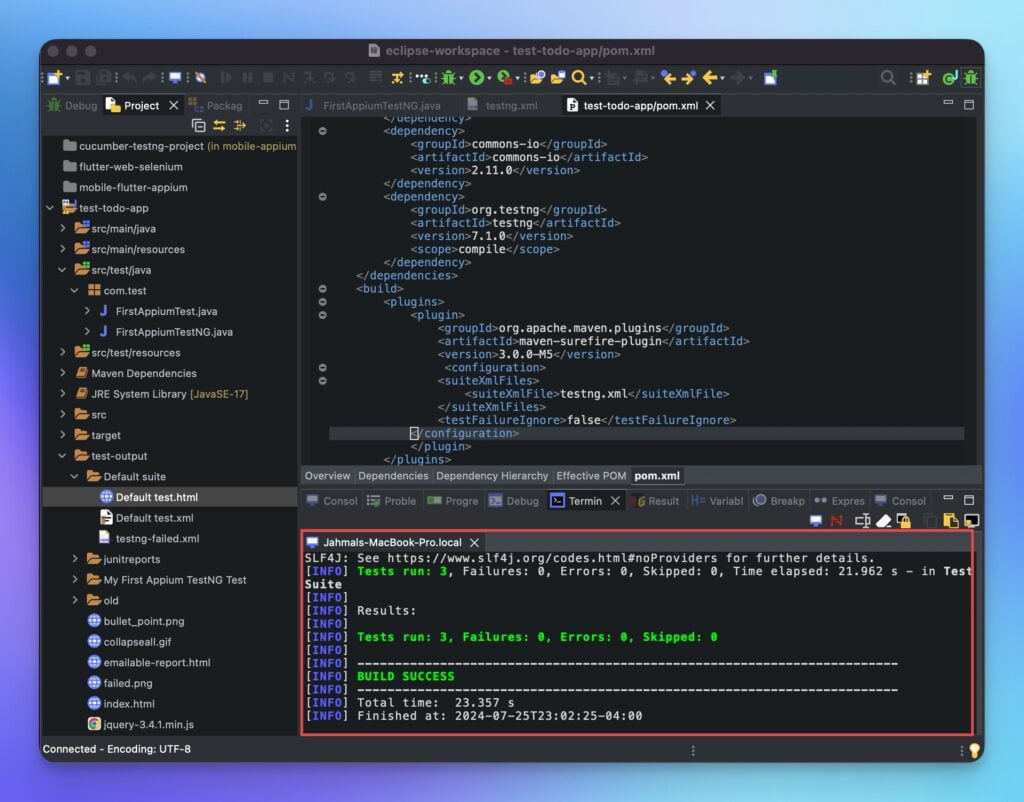This screenshot has height=802, width=1024.
Task: Switch to the Debug perspective bug icon
Action: click(971, 78)
